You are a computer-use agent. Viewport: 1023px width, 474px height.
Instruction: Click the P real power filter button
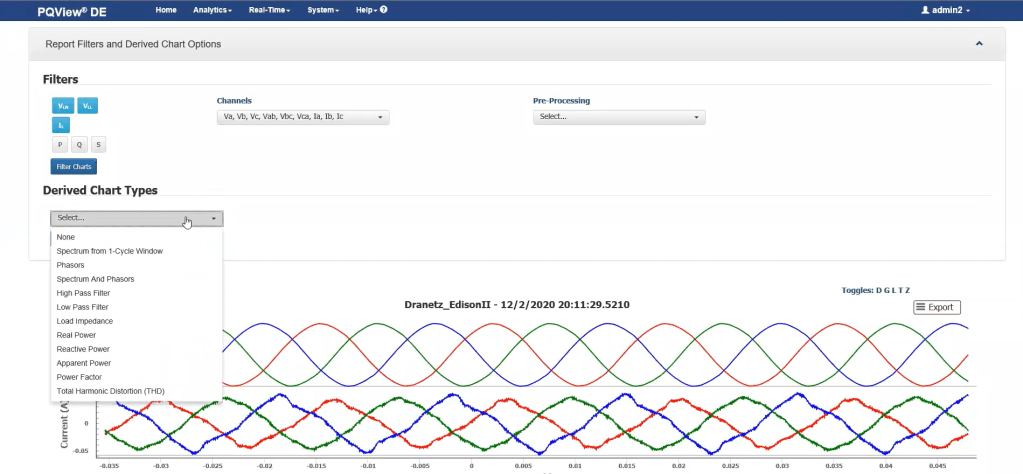pyautogui.click(x=61, y=145)
